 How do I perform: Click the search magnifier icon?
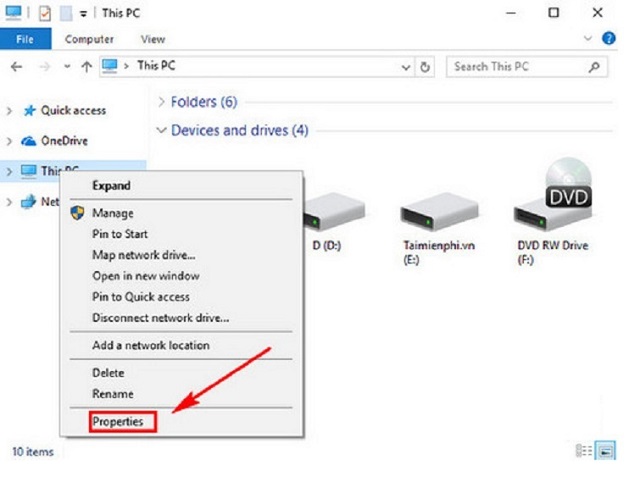(594, 67)
